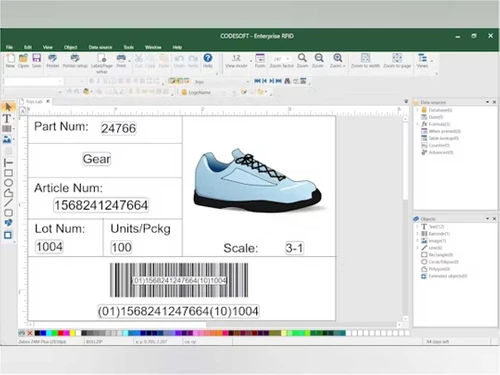Click the blue Help question-mark icon
This screenshot has width=500, height=375.
click(208, 58)
